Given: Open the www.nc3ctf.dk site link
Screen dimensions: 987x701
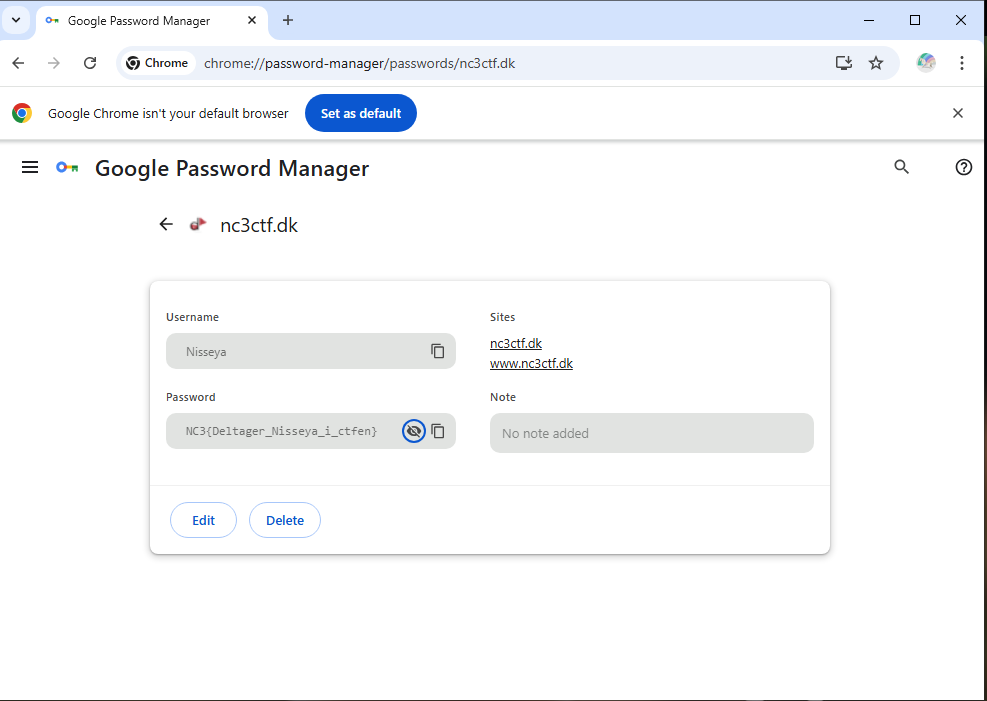Looking at the screenshot, I should click(x=531, y=363).
